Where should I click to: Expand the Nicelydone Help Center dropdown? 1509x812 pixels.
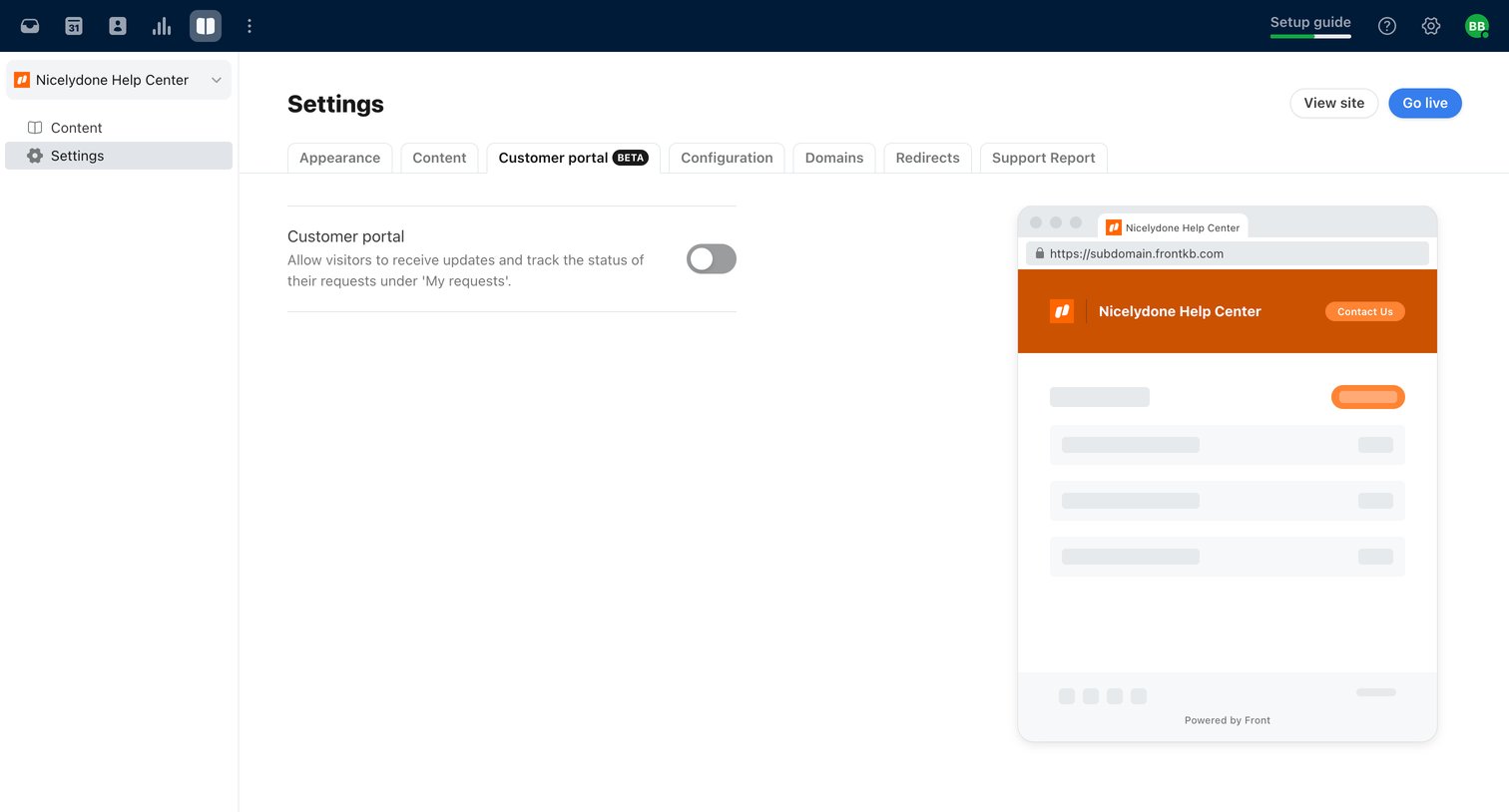119,80
